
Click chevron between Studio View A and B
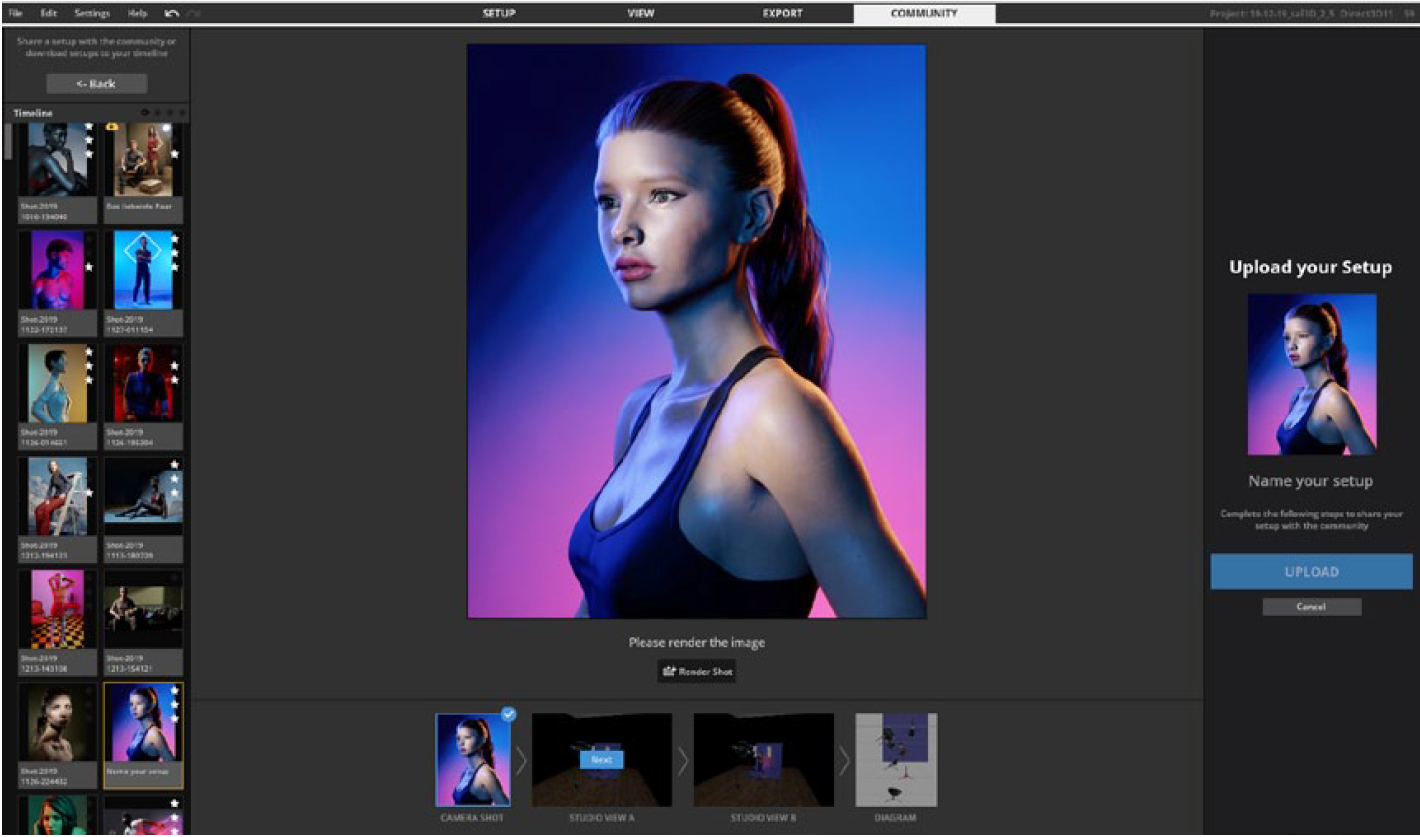pos(682,761)
